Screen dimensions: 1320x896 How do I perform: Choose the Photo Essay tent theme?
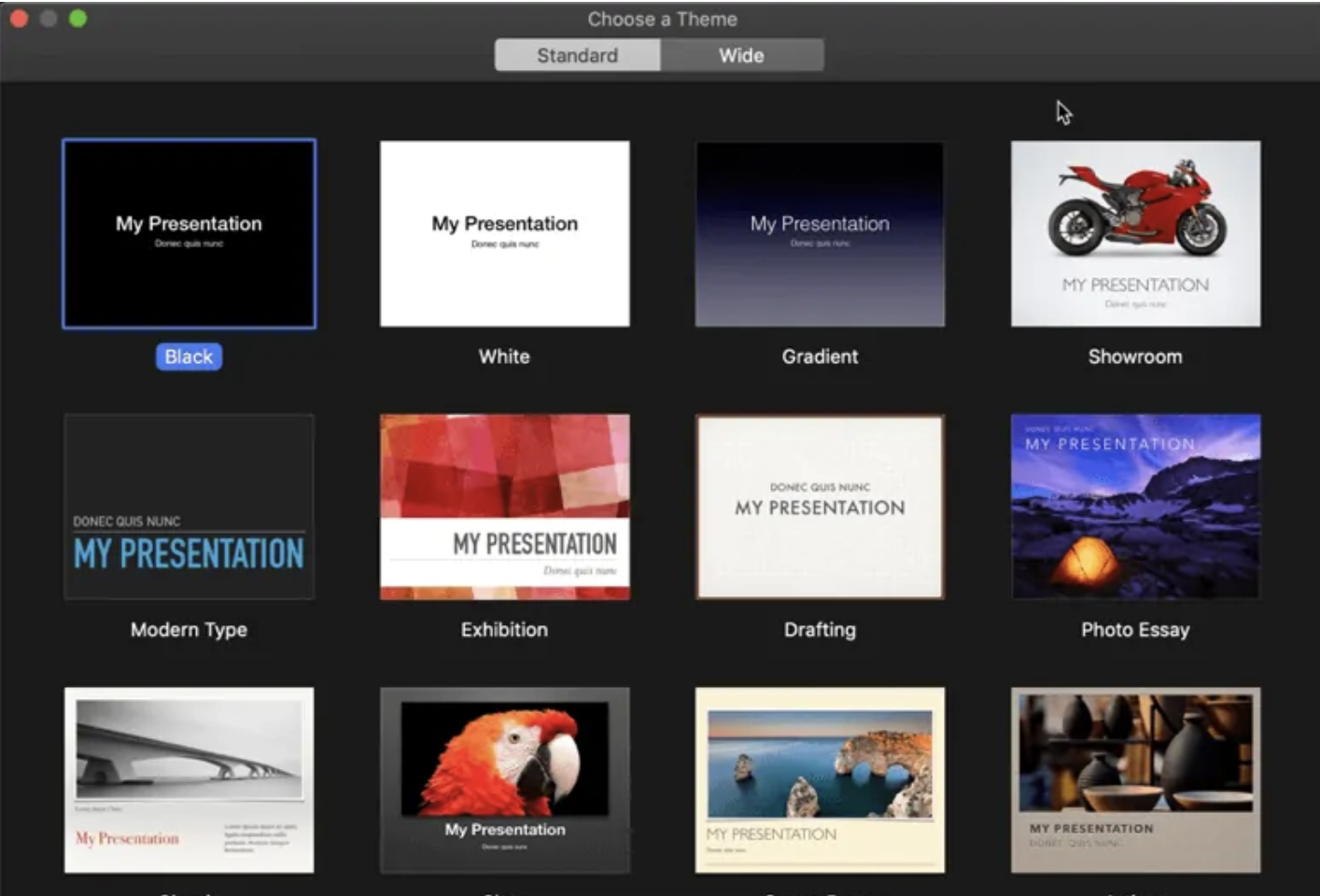[x=1135, y=507]
